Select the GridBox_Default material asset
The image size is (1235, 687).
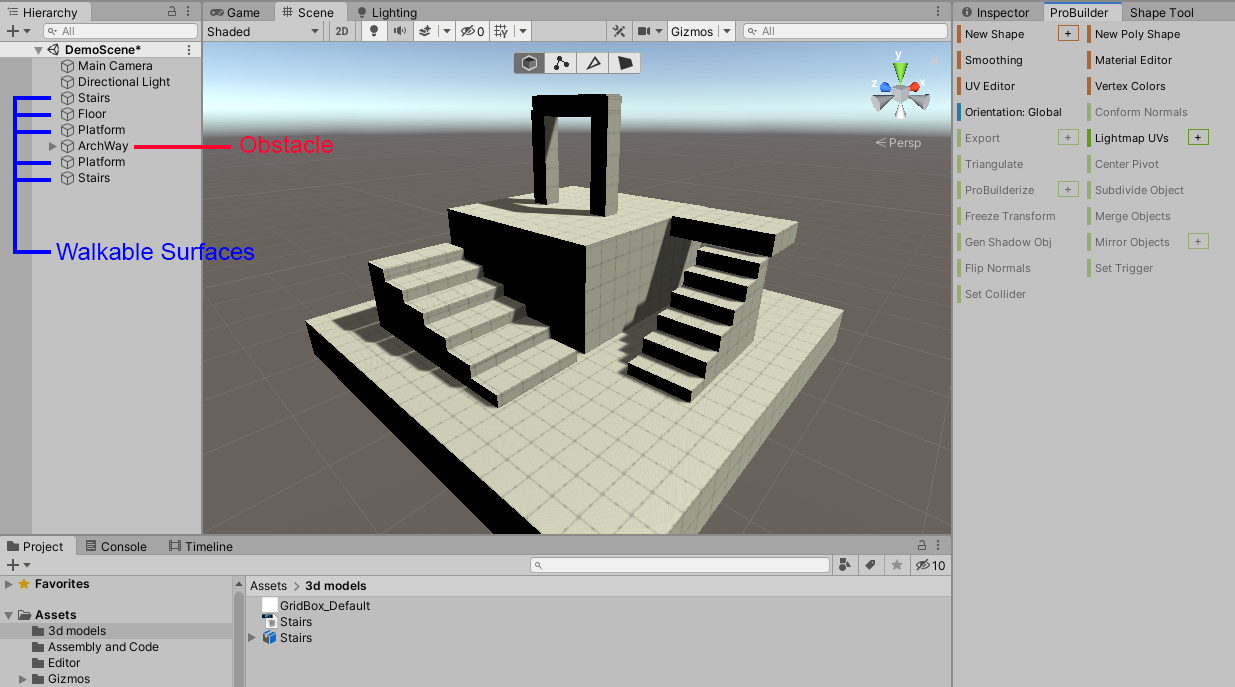324,605
